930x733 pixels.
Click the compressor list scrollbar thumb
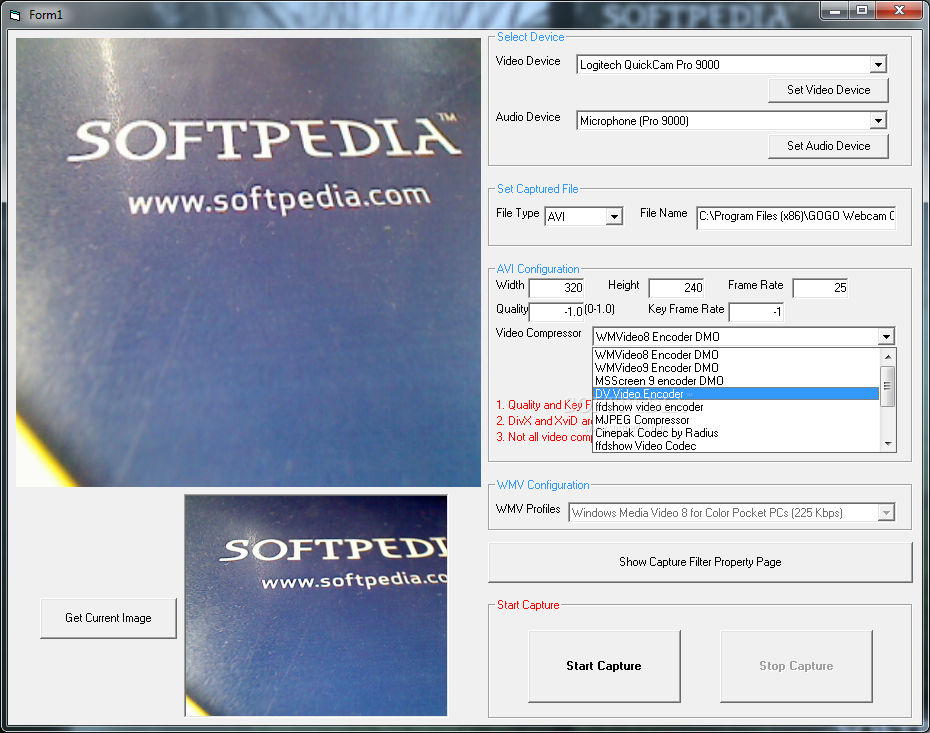[x=888, y=387]
